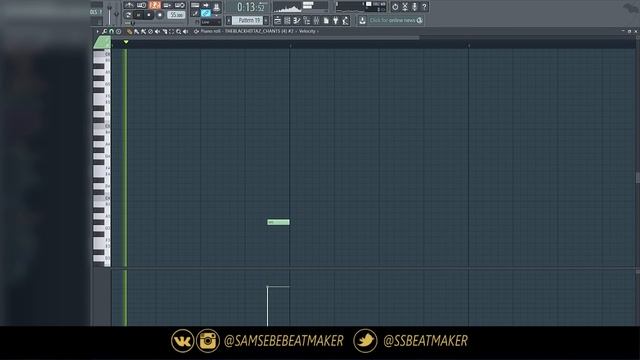Select the last icon in window shortcuts
The height and width of the screenshot is (360, 640).
click(x=346, y=20)
